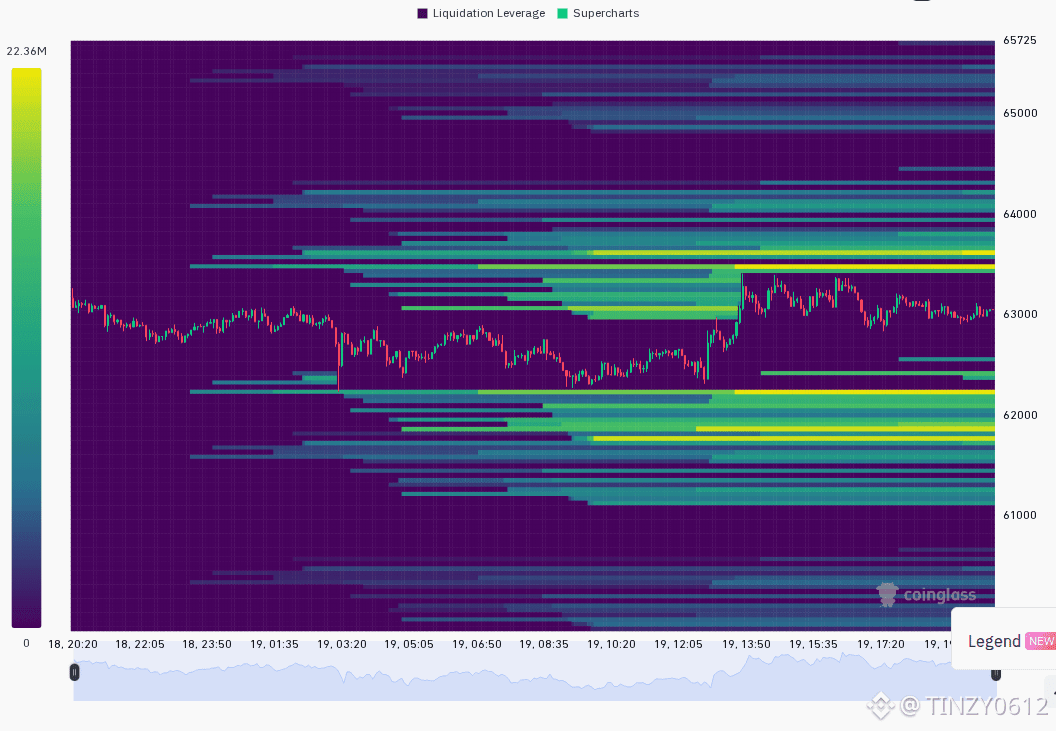Grab the right handle of the time range slider
Viewport: 1056px width, 731px height.
pyautogui.click(x=995, y=674)
